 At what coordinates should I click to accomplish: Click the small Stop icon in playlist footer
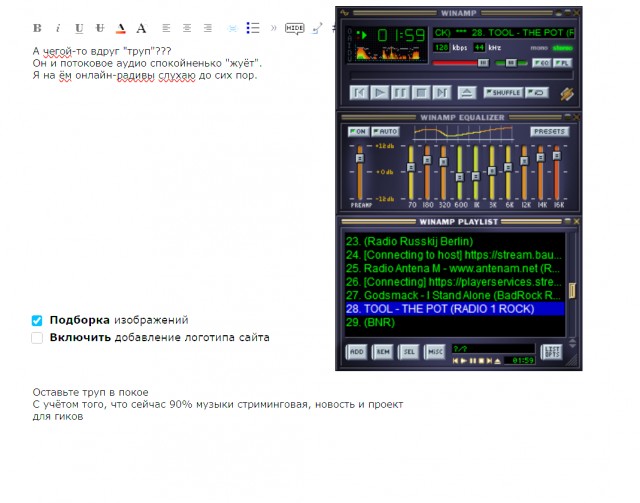481,361
